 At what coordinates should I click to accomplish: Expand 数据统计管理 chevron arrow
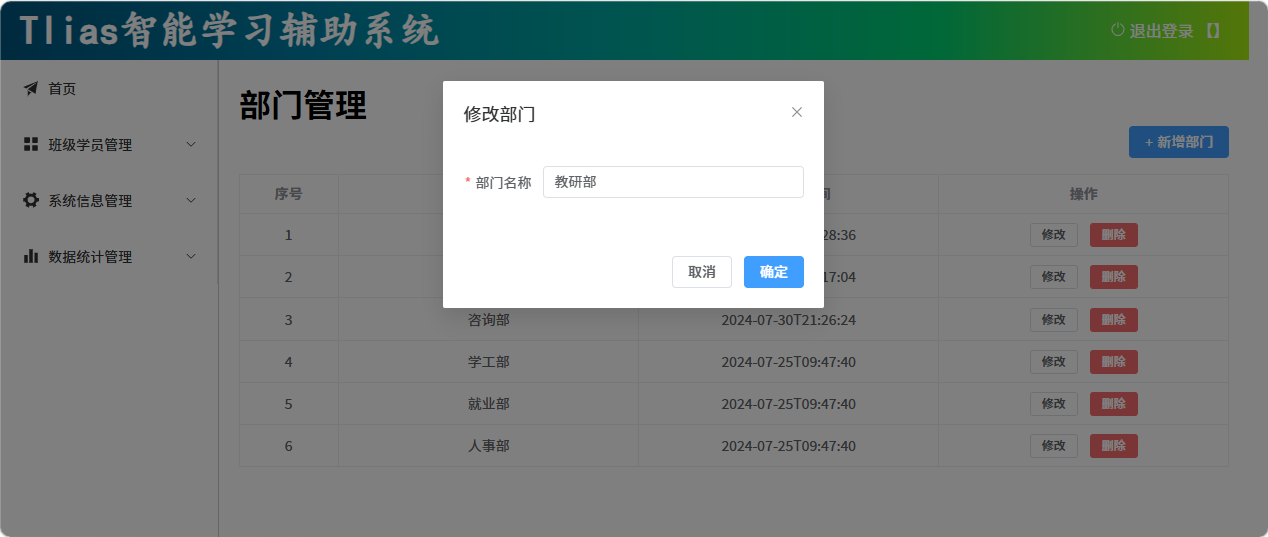(192, 257)
